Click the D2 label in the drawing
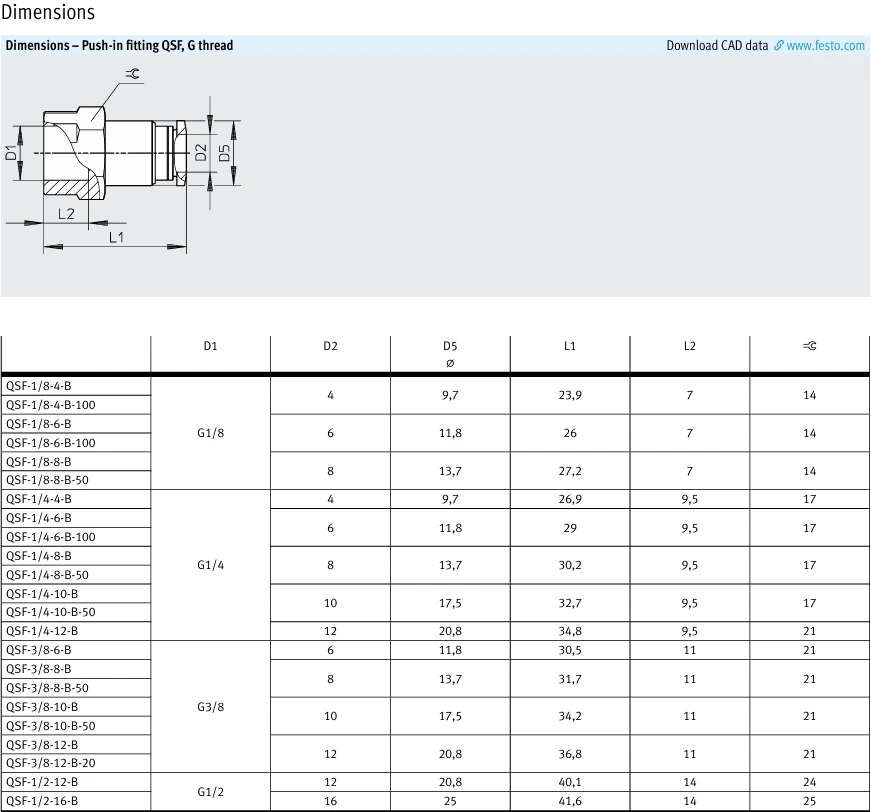Viewport: 871px width, 812px height. coord(201,152)
